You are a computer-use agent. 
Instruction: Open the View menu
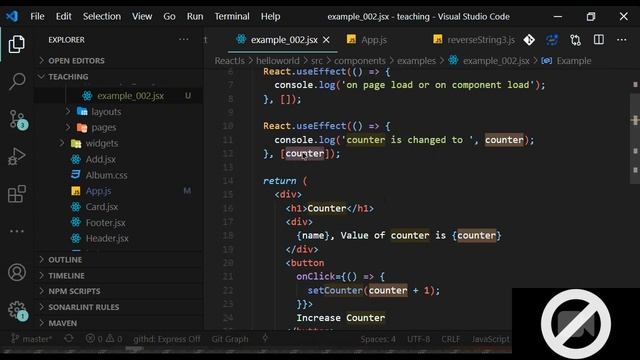coord(142,16)
